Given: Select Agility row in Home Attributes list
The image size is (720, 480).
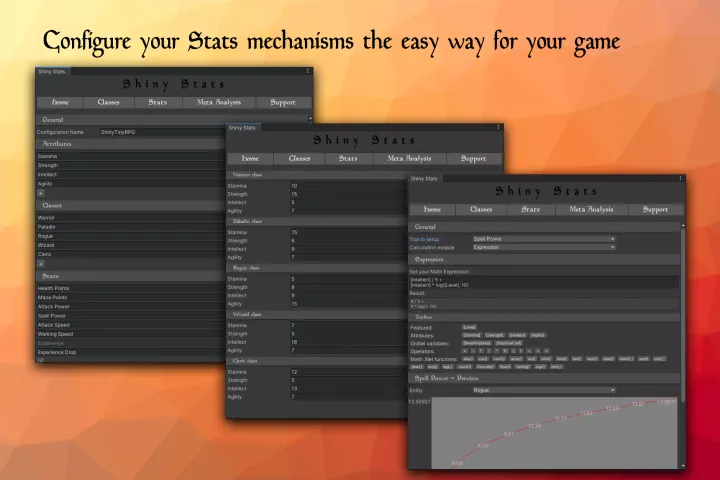Looking at the screenshot, I should (131, 184).
